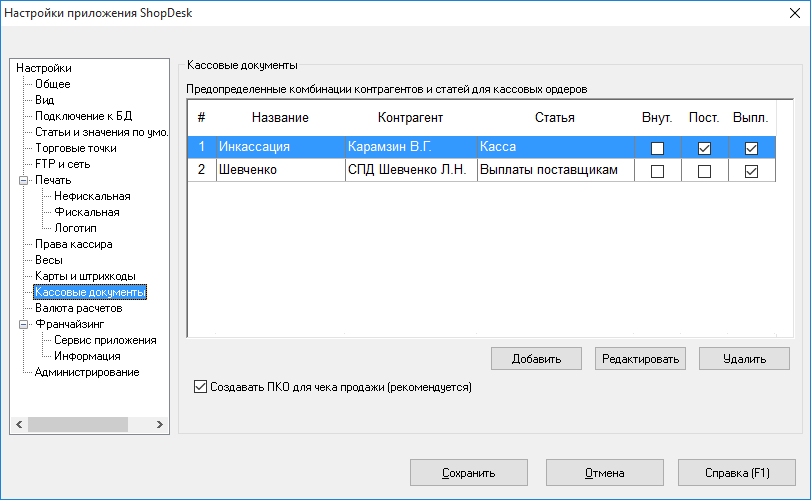This screenshot has width=811, height=500.
Task: Click the tree scrollbar right arrow
Action: click(160, 425)
